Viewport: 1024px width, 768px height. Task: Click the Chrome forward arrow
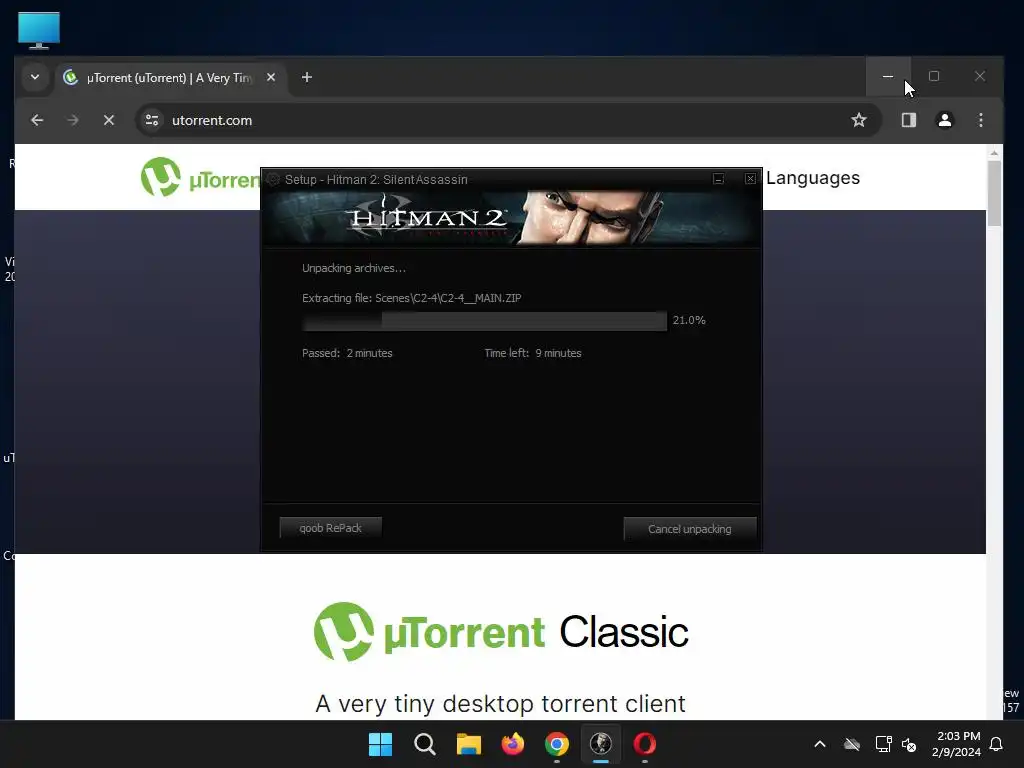pyautogui.click(x=72, y=120)
